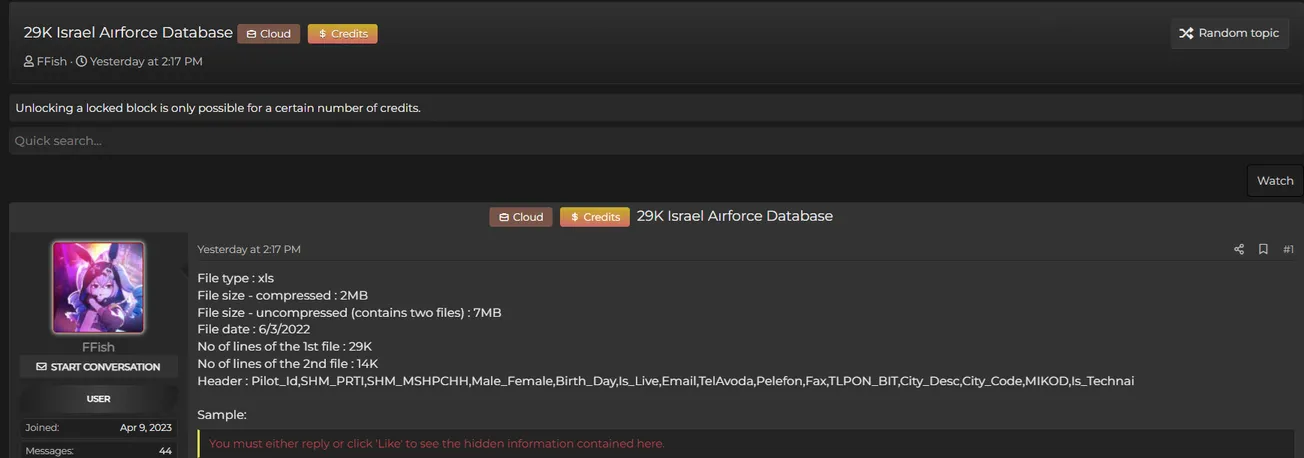Screen dimensions: 1304x458
Task: Select 'No of lines of the 2nd file' line
Action: click(x=287, y=363)
